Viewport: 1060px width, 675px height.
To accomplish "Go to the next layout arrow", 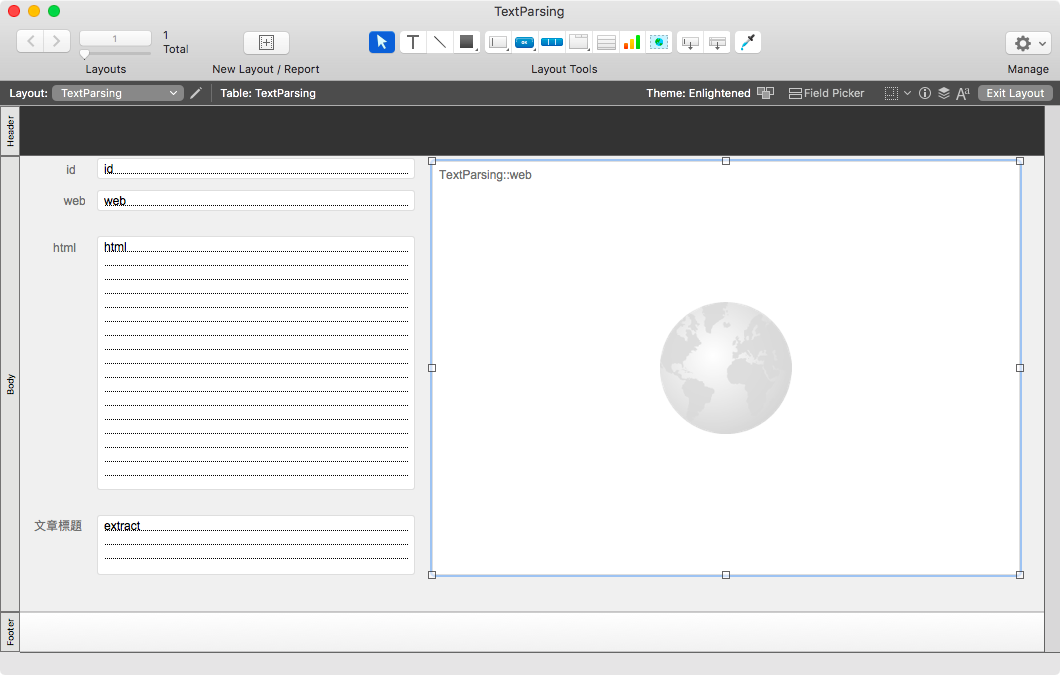I will coord(57,41).
